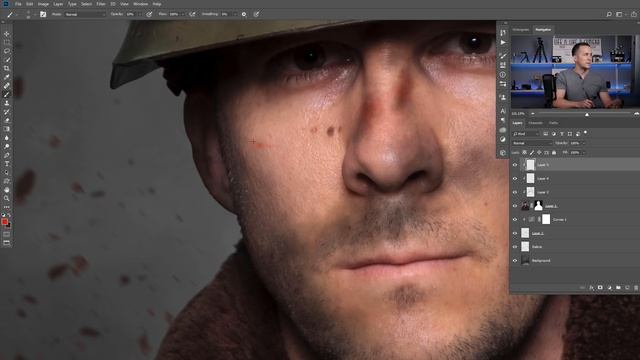Viewport: 640px width, 360px height.
Task: Open the Image menu
Action: (x=43, y=4)
